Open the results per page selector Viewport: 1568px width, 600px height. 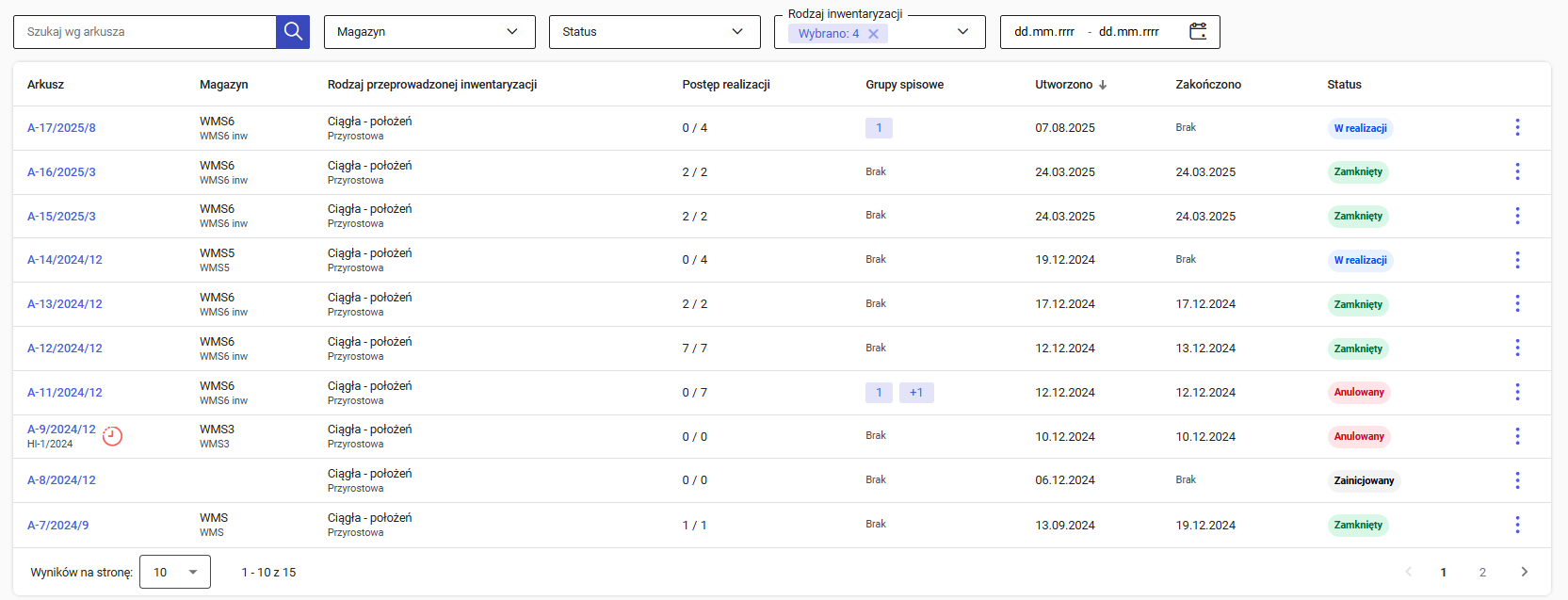[x=175, y=572]
